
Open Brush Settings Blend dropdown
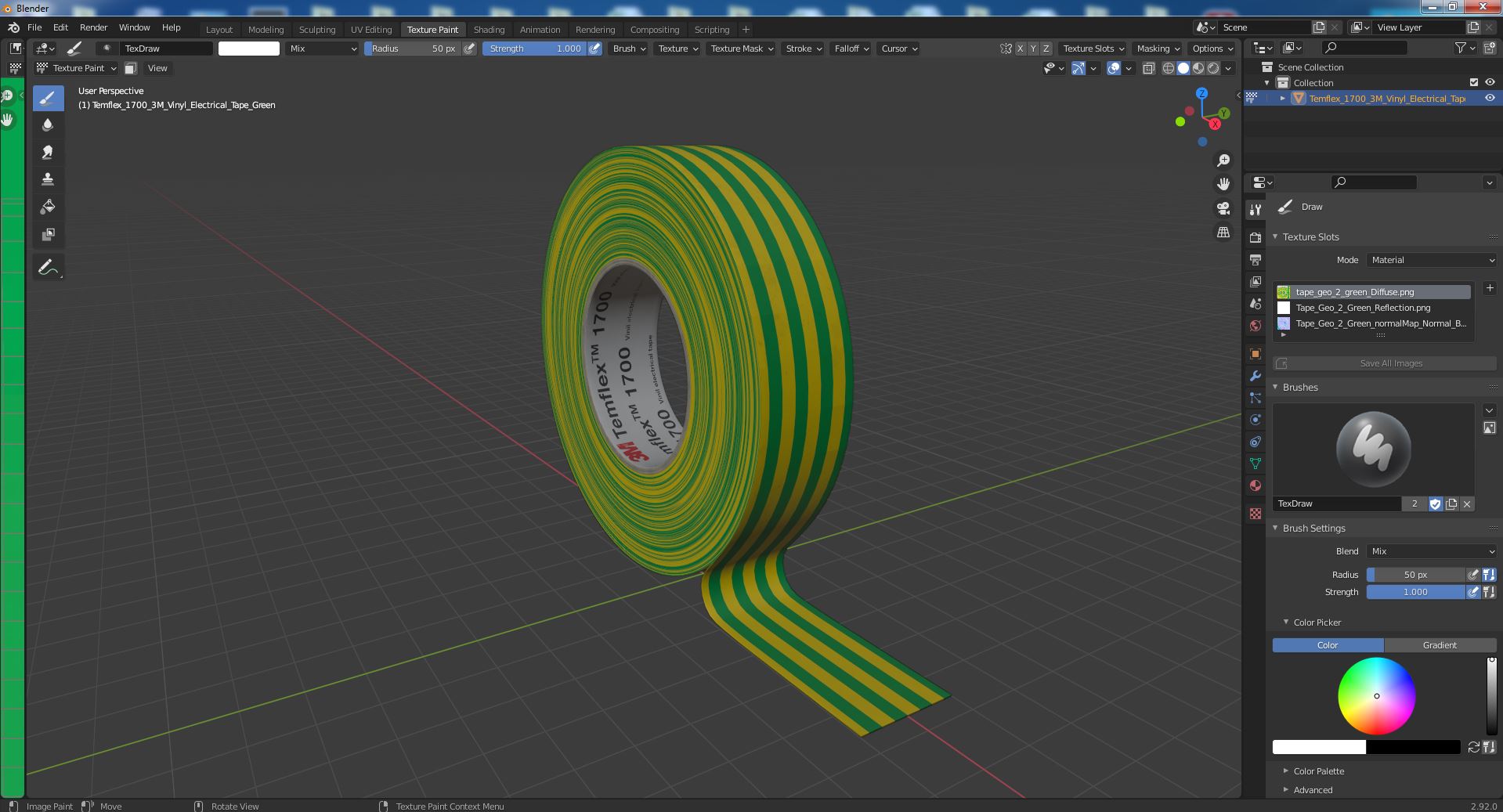click(1432, 551)
